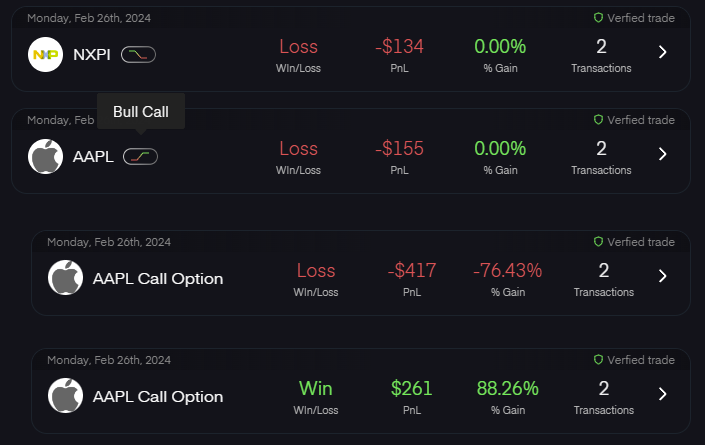The width and height of the screenshot is (705, 445).
Task: Click the AAPL Call Option title with 88.26% gain
Action: [x=158, y=396]
